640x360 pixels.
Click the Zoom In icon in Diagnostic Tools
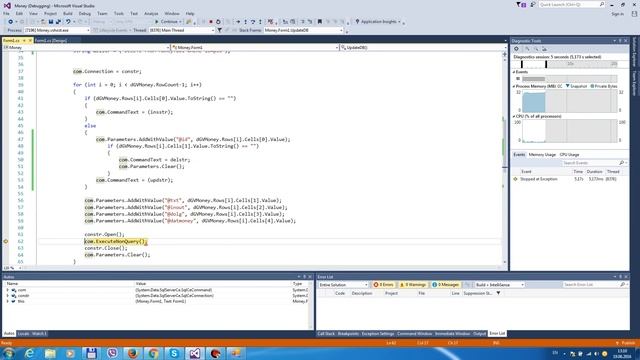527,49
